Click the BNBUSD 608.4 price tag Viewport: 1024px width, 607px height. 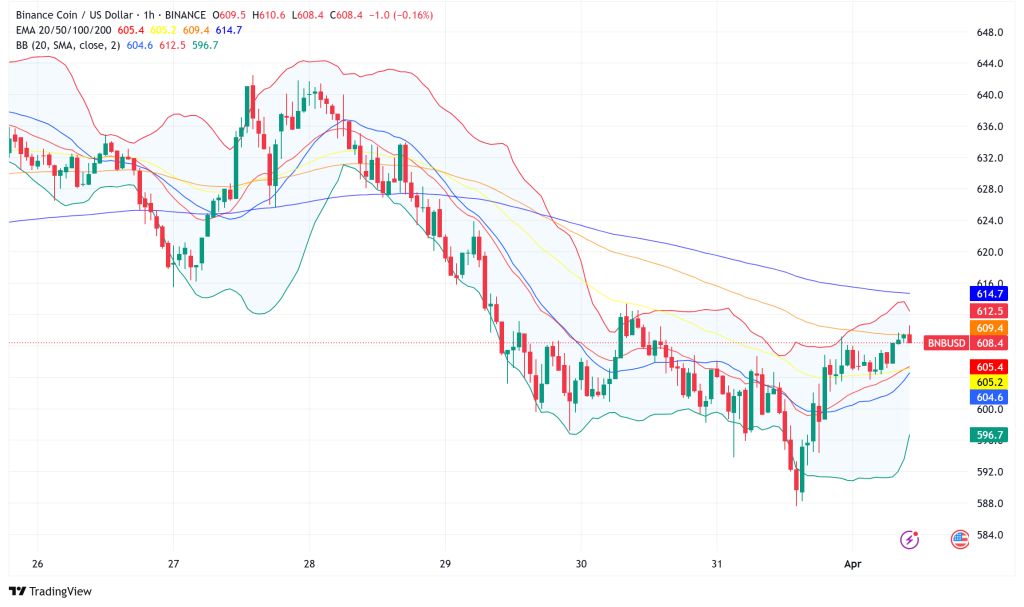pyautogui.click(x=965, y=343)
